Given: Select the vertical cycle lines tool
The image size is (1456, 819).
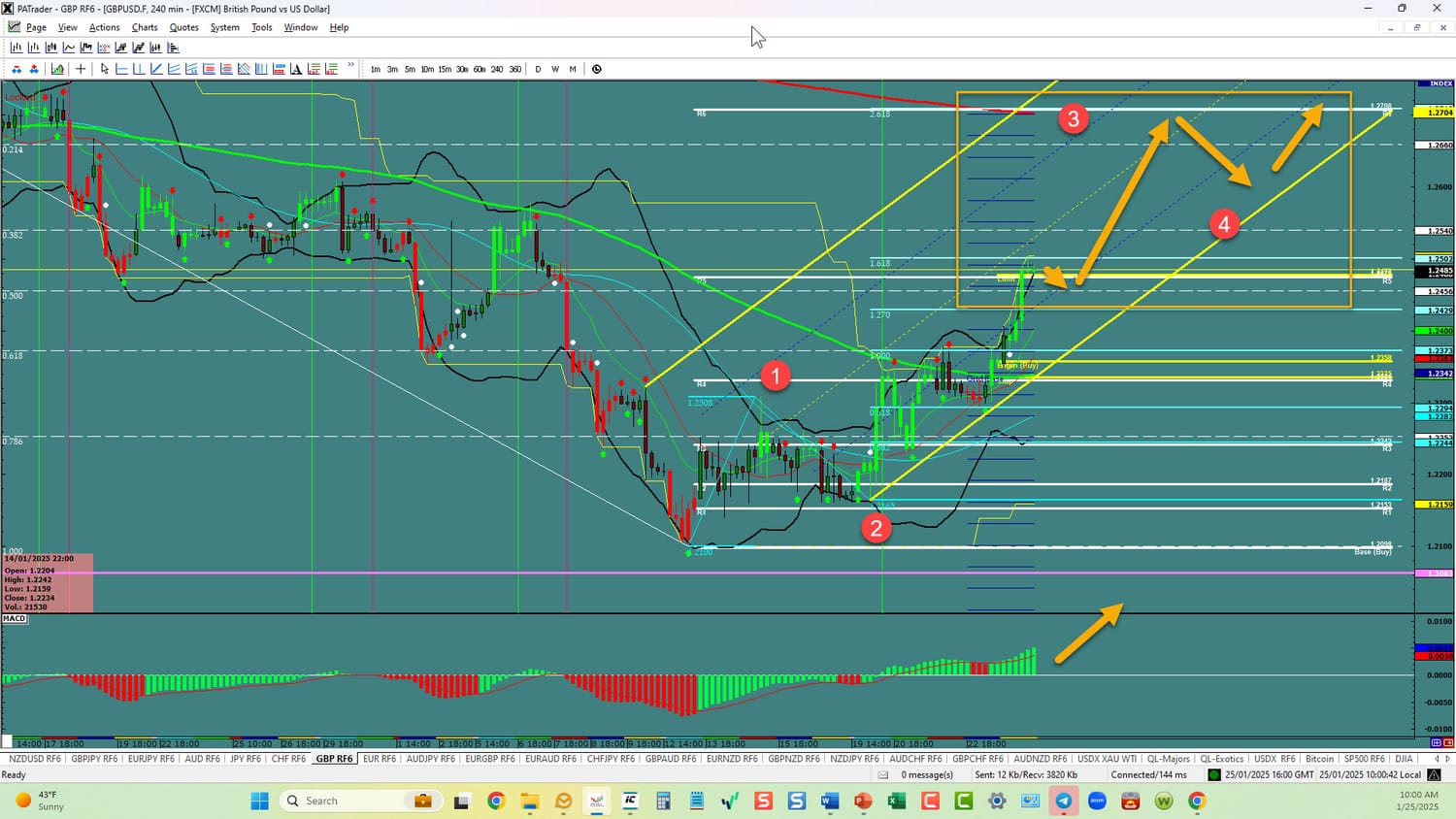Looking at the screenshot, I should coord(261,69).
